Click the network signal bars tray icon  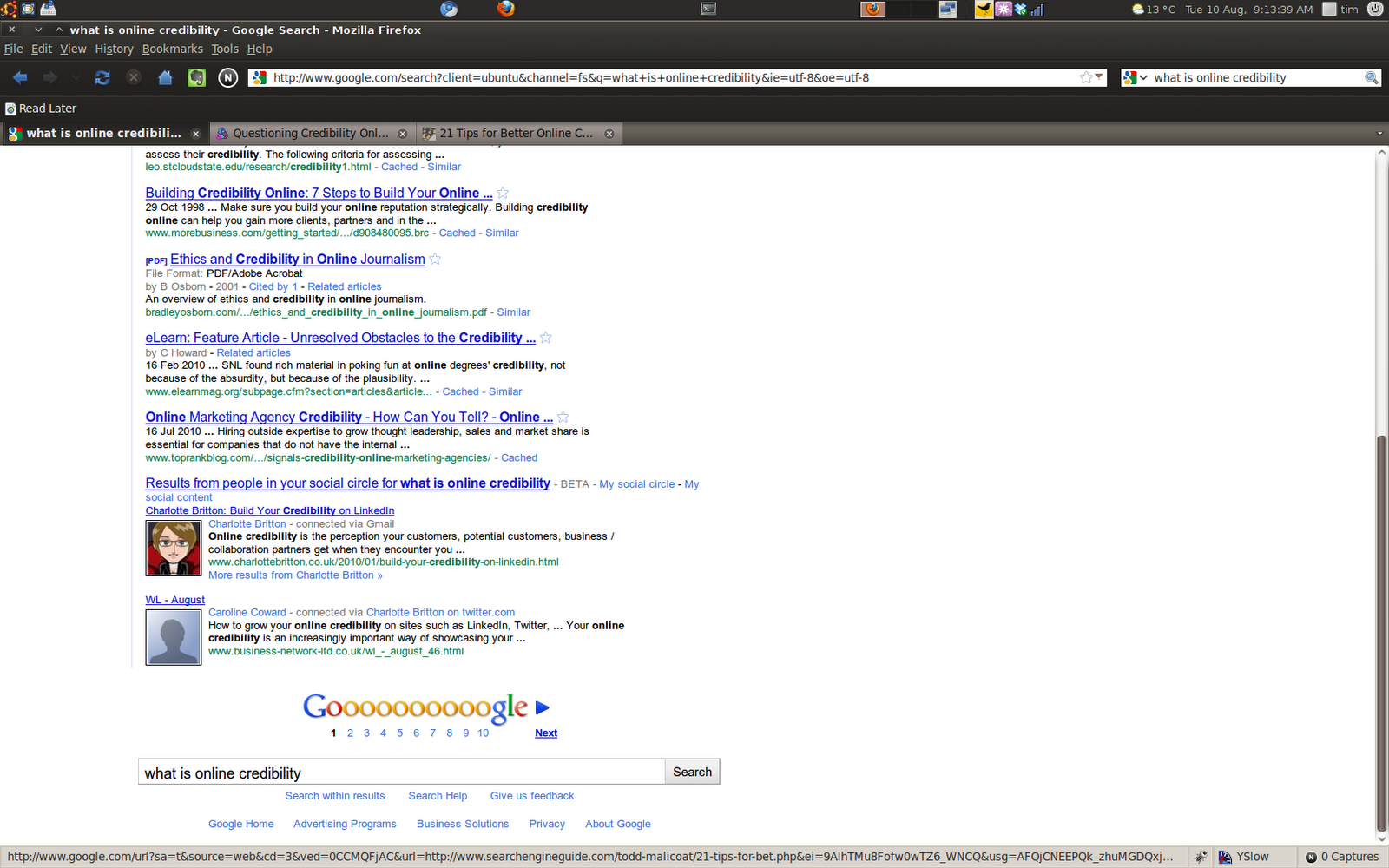[1037, 9]
